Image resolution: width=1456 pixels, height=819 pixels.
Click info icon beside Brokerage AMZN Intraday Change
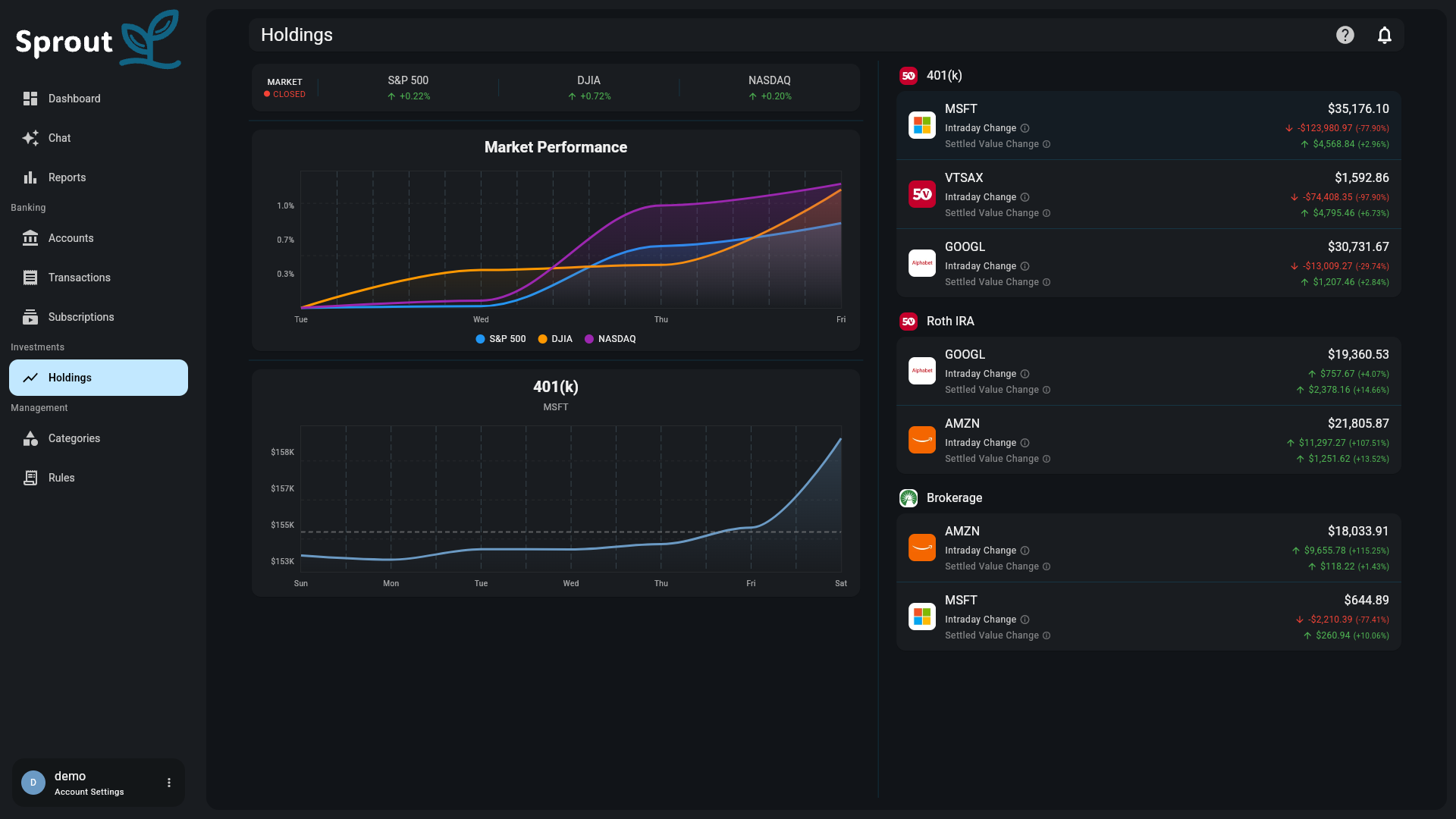pyautogui.click(x=1025, y=551)
